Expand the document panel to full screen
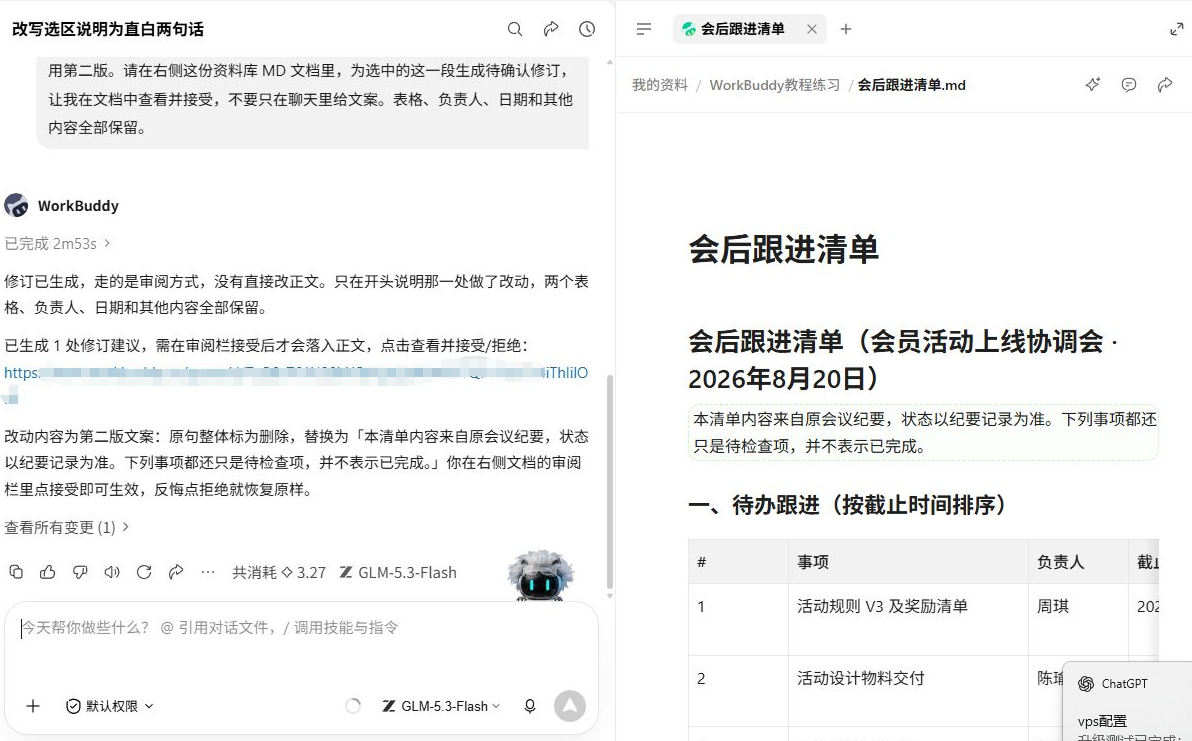This screenshot has height=741, width=1192. (x=1176, y=29)
